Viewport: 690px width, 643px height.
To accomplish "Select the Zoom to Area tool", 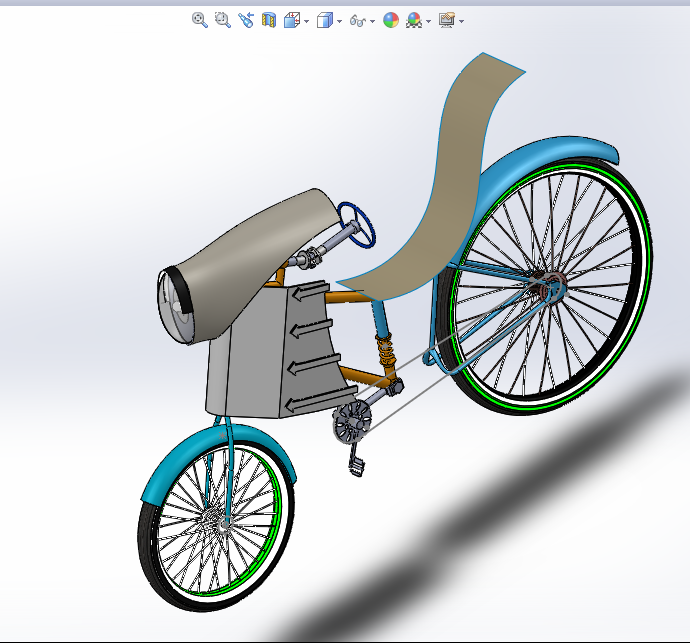I will (x=223, y=20).
